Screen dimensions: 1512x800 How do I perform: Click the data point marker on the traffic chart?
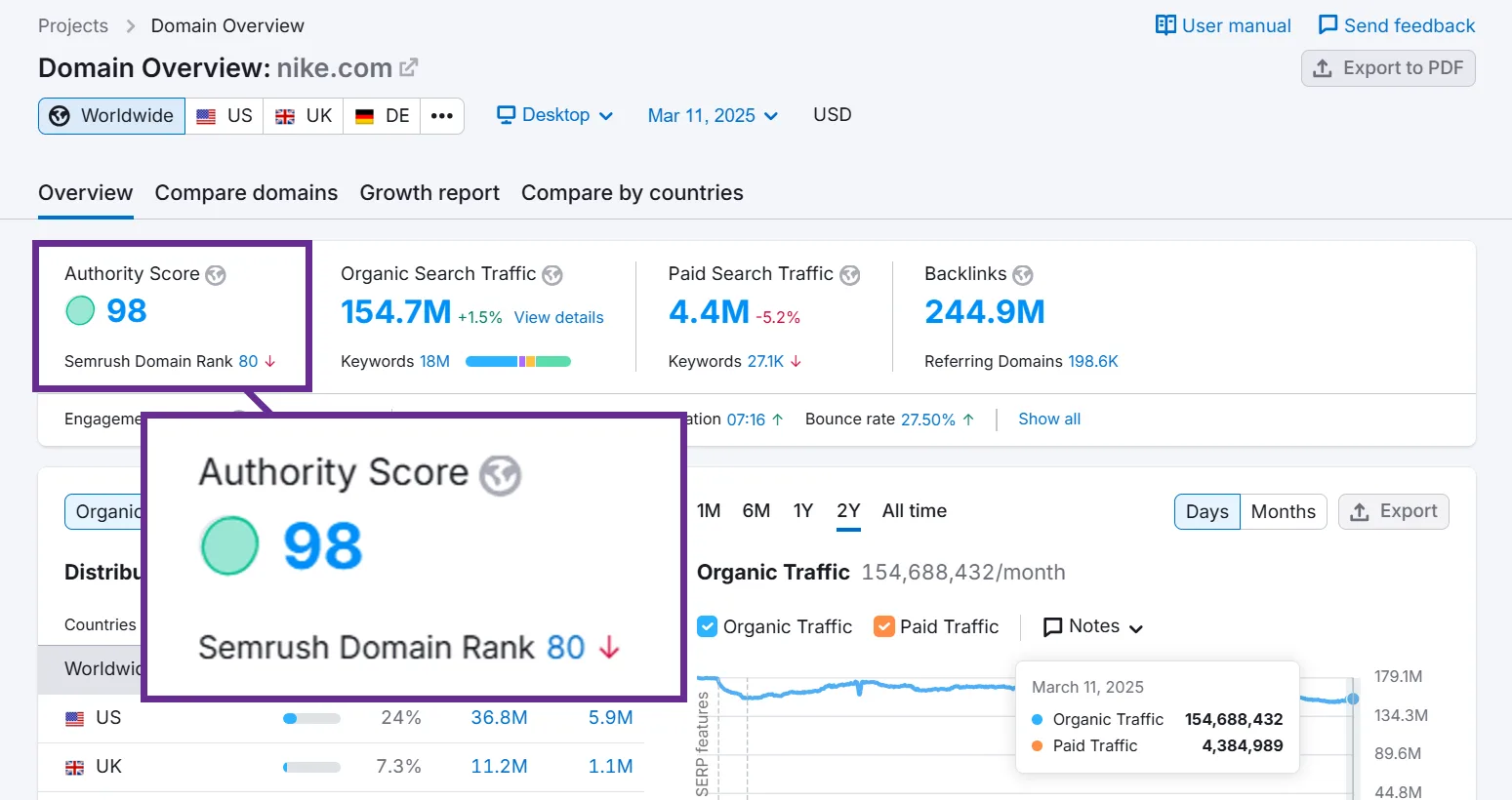point(1353,699)
